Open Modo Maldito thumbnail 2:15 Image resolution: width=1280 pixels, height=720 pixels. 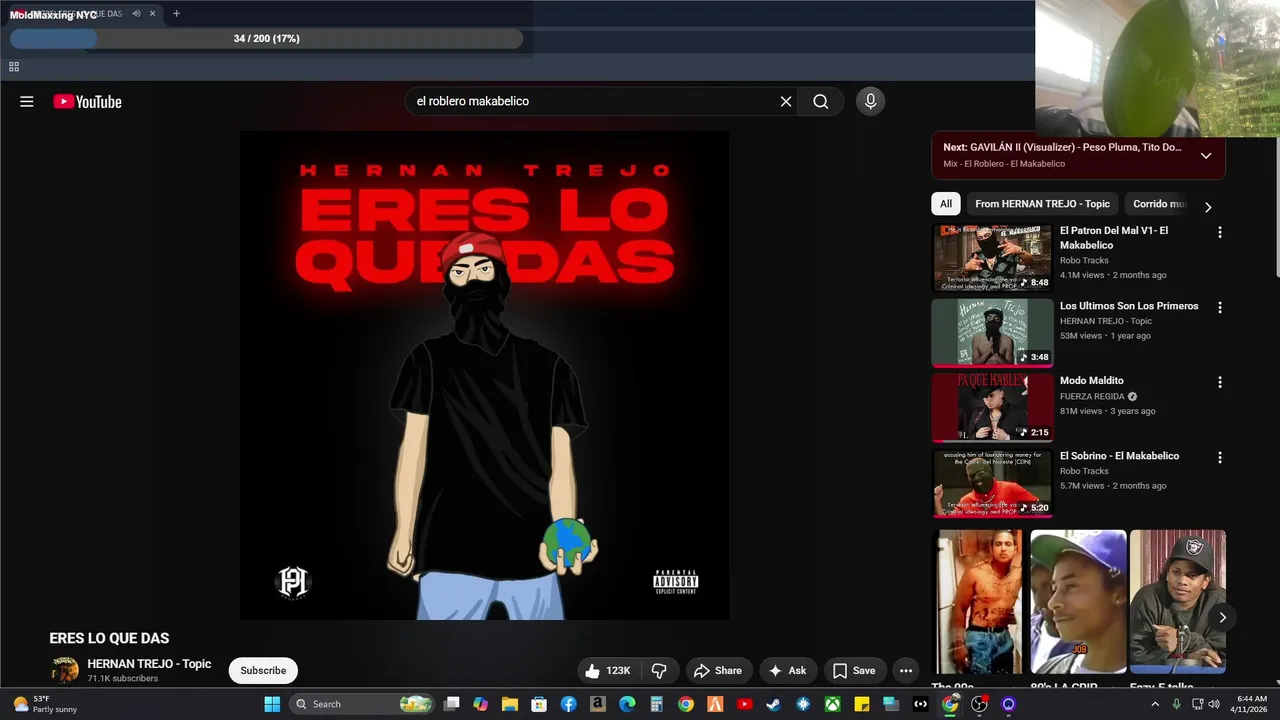click(x=992, y=408)
